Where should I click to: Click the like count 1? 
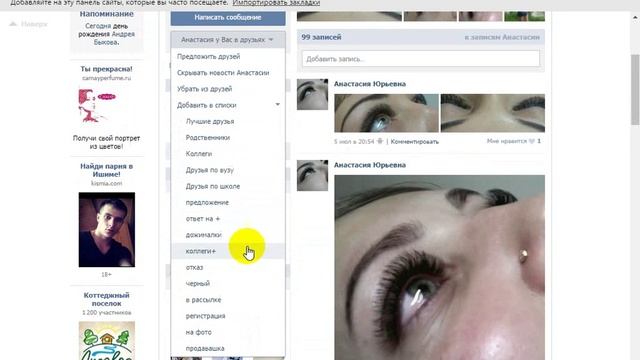pos(539,141)
